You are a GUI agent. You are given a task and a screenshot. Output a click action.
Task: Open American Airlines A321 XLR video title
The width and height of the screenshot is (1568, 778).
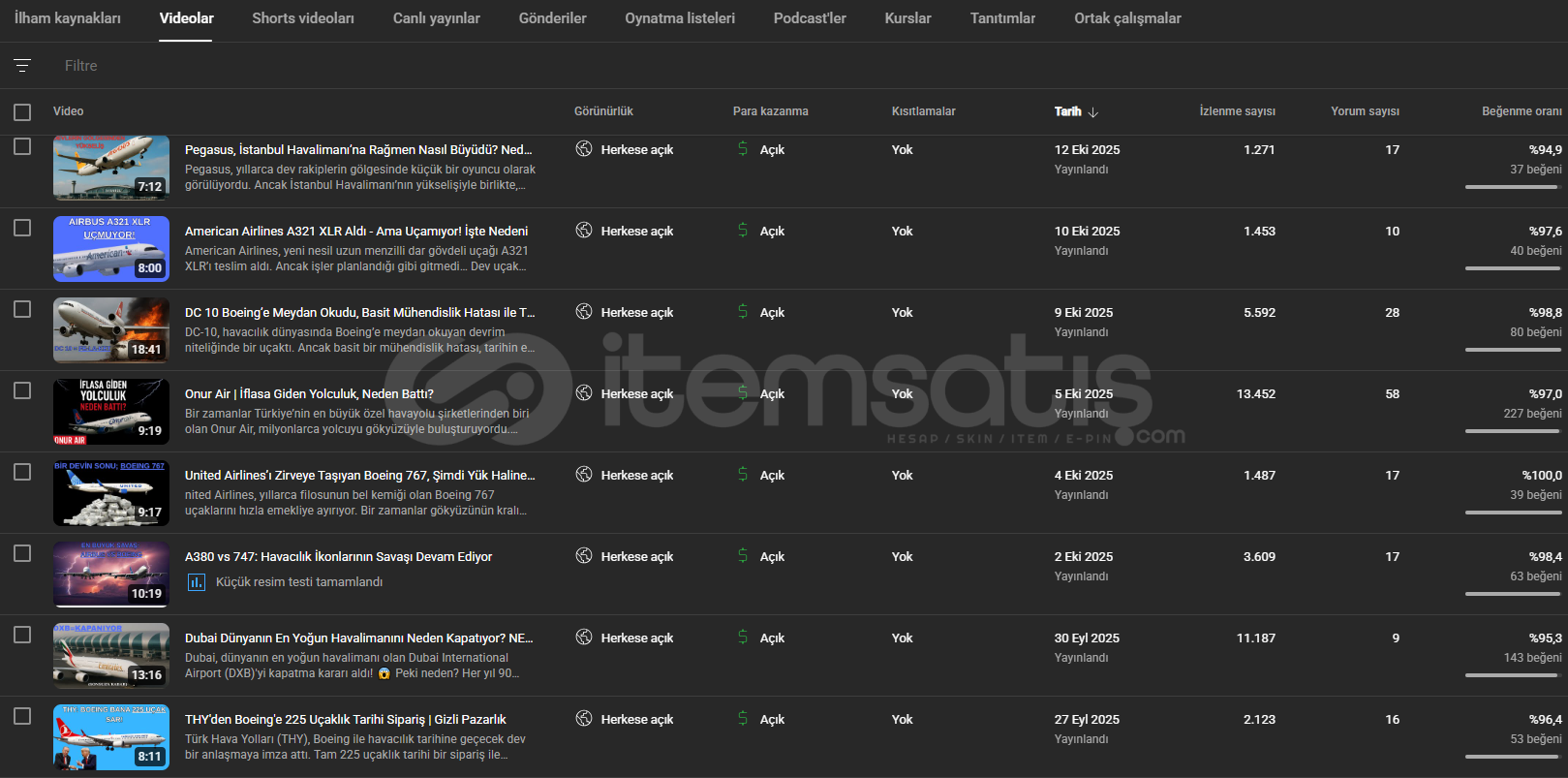tap(356, 232)
